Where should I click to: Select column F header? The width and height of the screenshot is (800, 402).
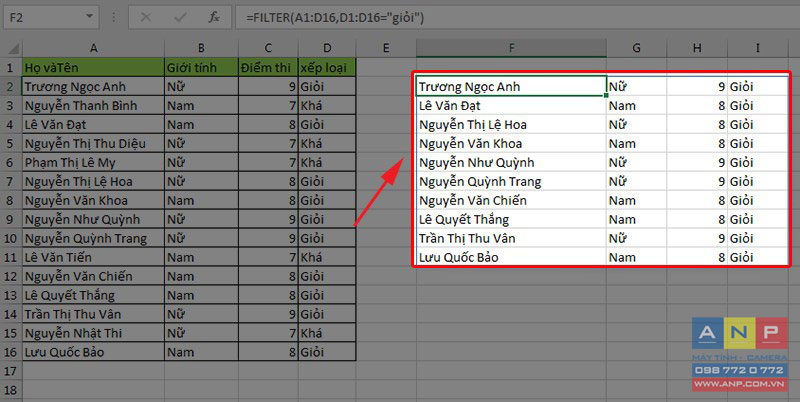pyautogui.click(x=511, y=48)
